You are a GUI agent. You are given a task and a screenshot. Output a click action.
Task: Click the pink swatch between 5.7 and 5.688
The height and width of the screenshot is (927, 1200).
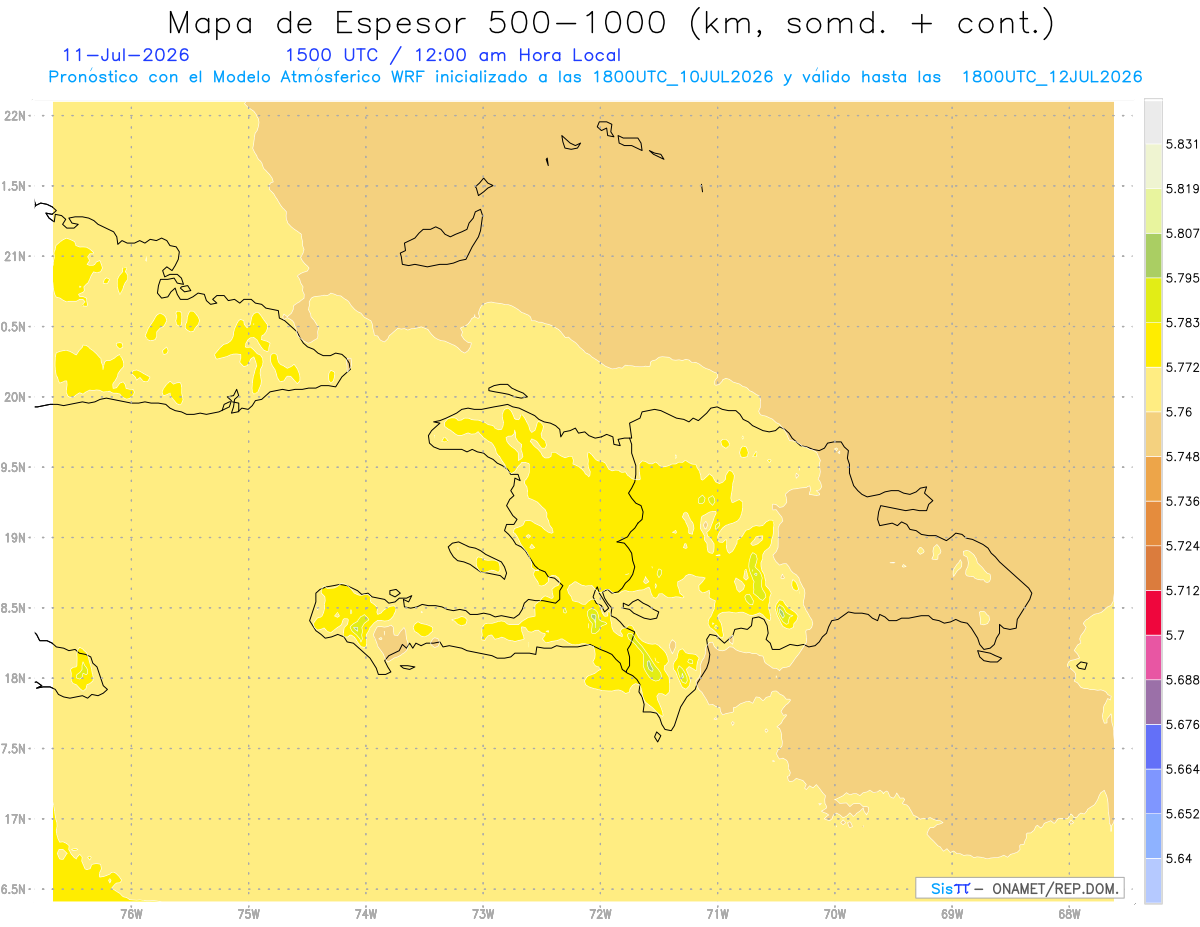point(1153,657)
